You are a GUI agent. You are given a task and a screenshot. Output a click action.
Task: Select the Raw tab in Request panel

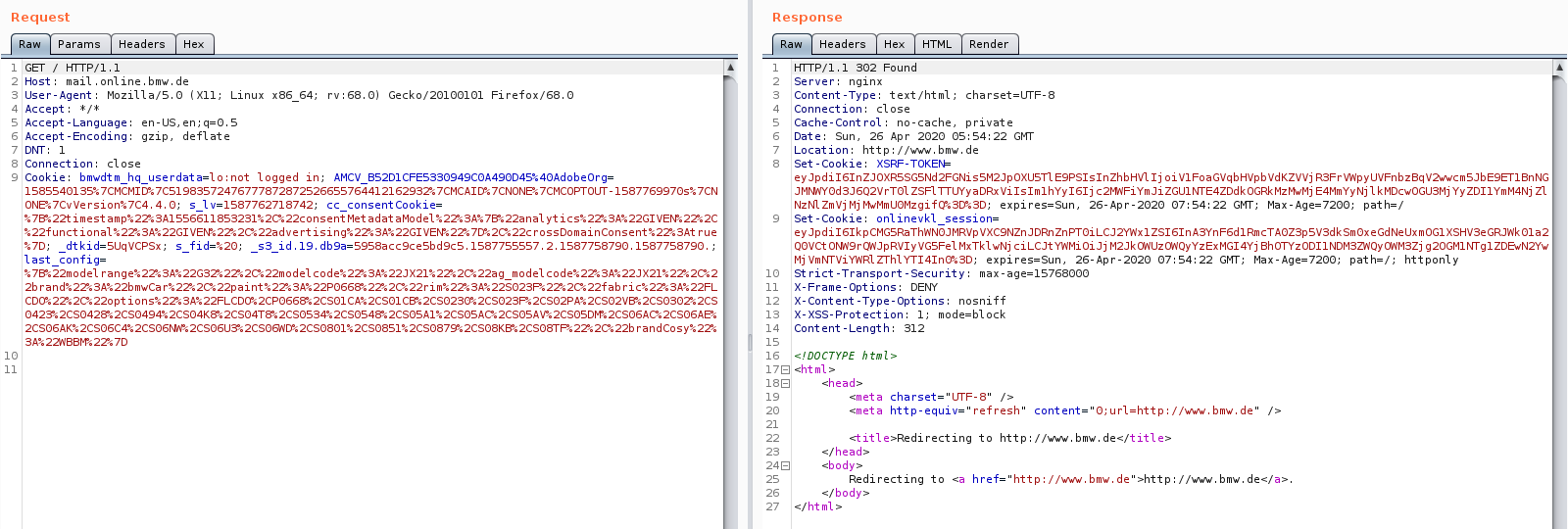(29, 44)
